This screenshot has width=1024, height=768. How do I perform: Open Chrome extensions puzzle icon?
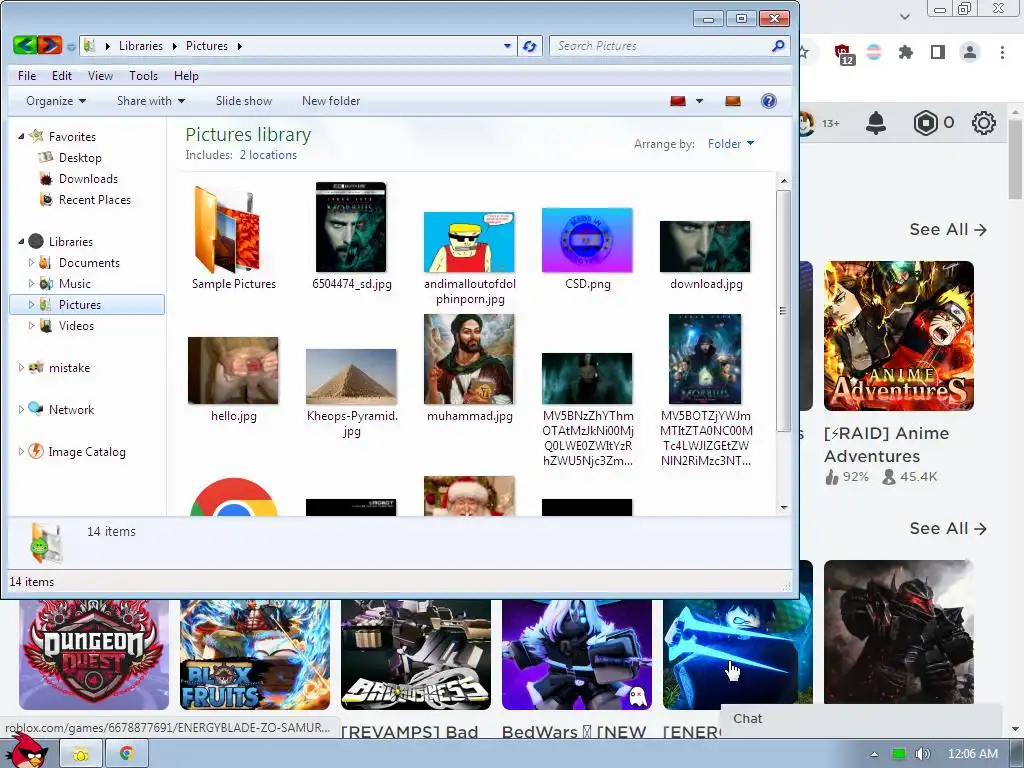(905, 52)
